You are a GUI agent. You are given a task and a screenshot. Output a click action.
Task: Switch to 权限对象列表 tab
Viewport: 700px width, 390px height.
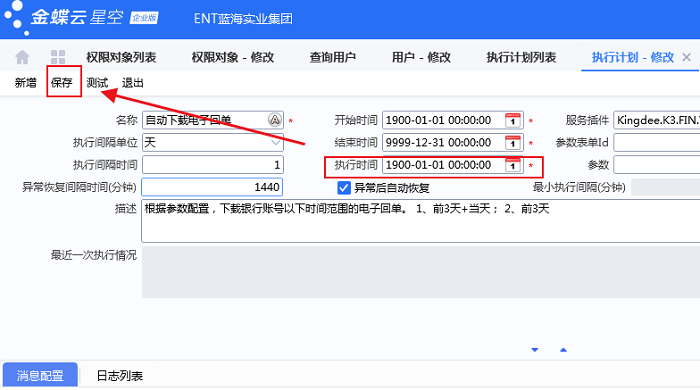[x=121, y=57]
